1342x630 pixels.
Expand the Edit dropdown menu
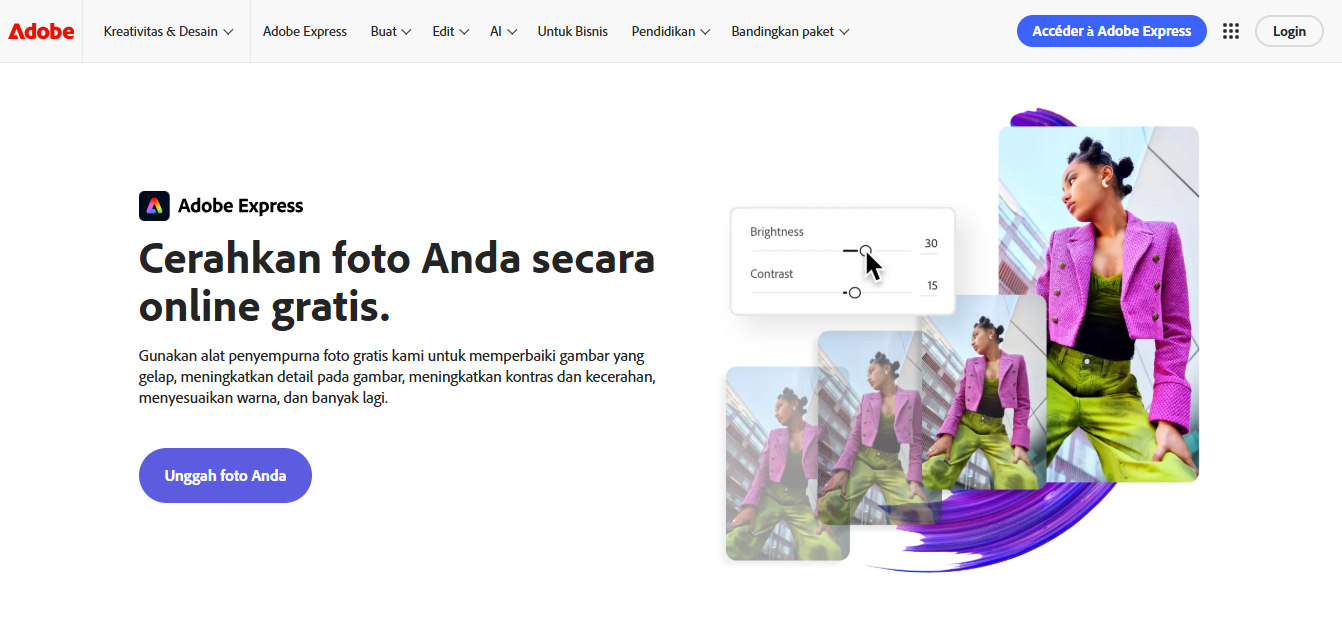[450, 31]
